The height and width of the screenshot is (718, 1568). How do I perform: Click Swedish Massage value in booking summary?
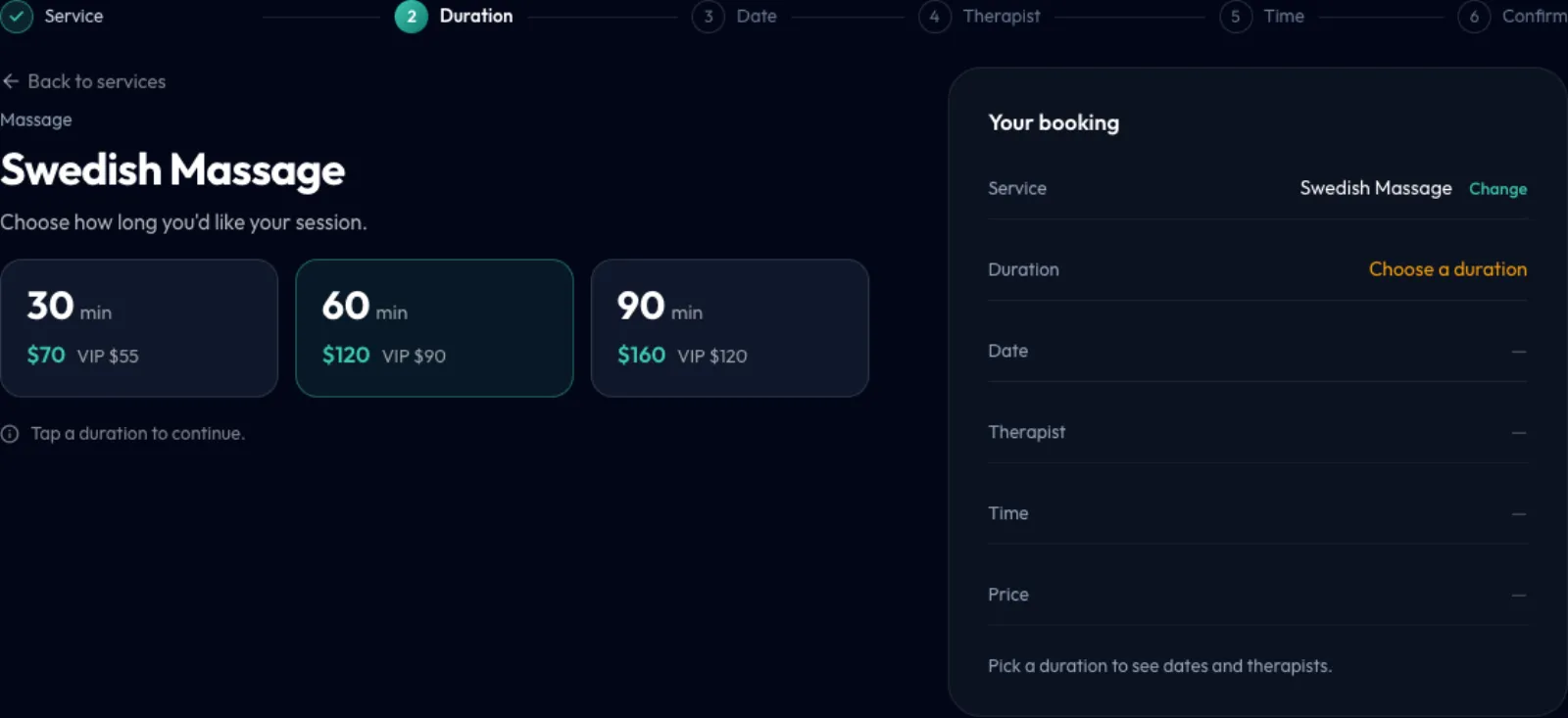[1376, 188]
